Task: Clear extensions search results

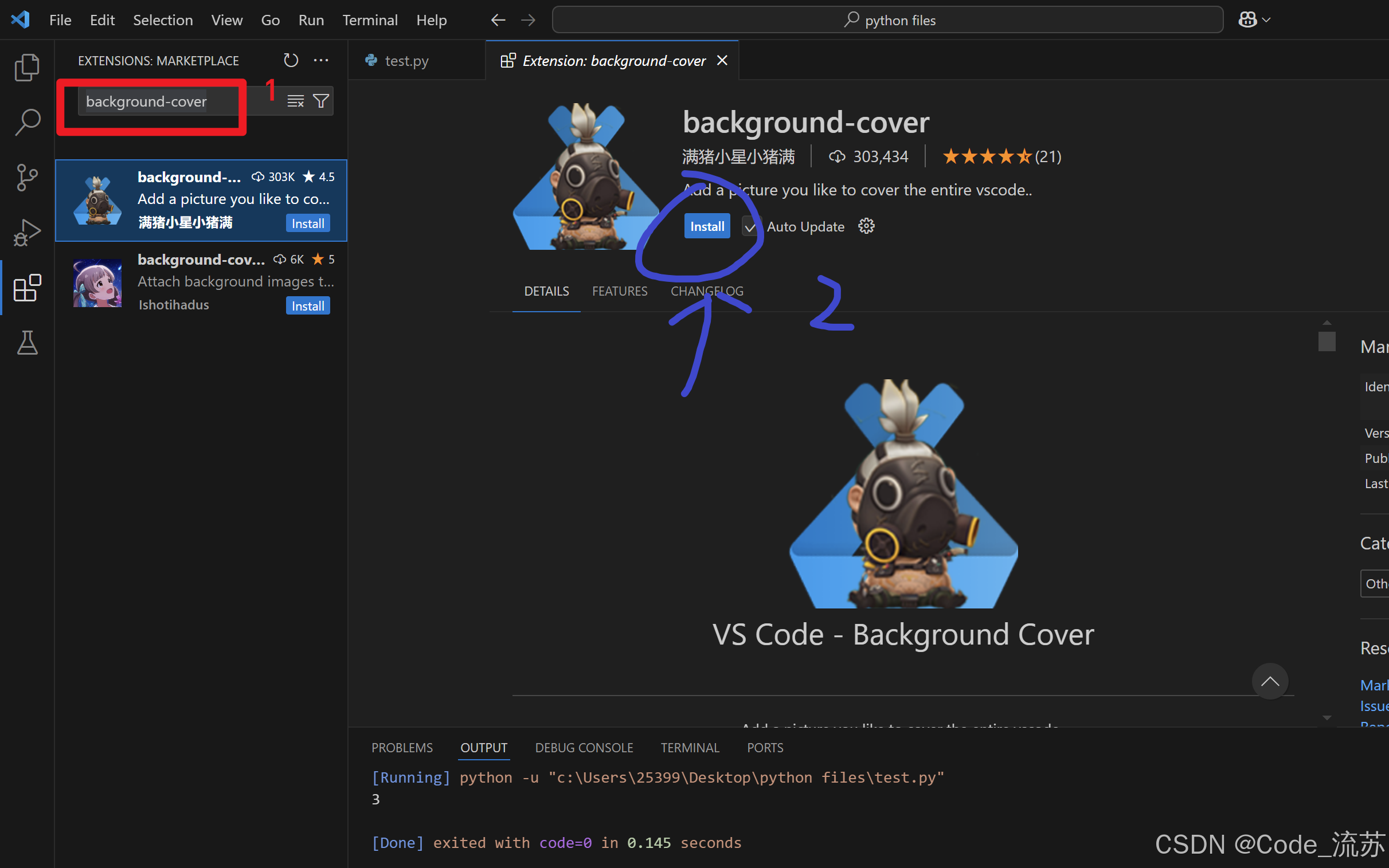Action: click(x=296, y=101)
